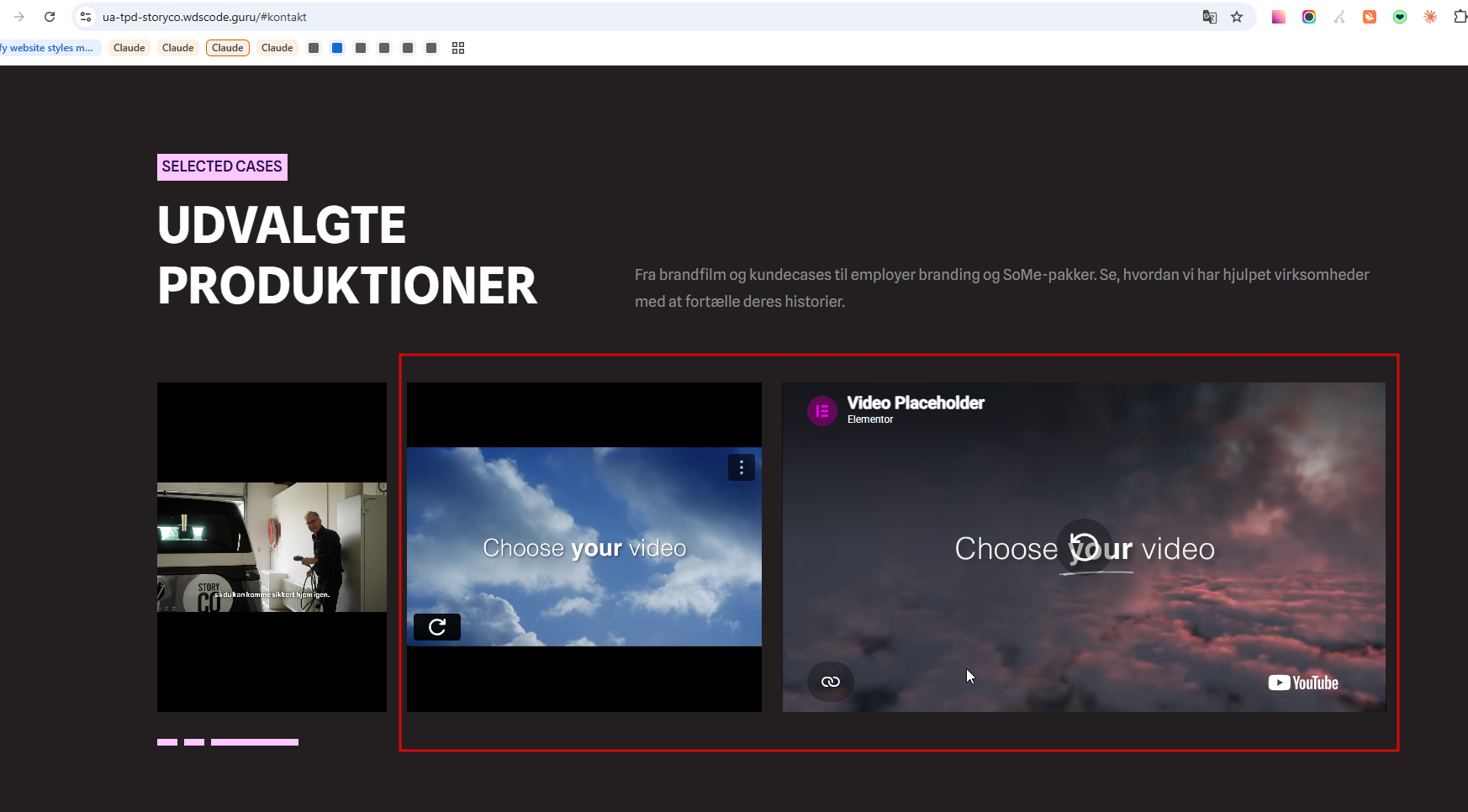Reload the current page
The height and width of the screenshot is (812, 1468).
pyautogui.click(x=50, y=17)
